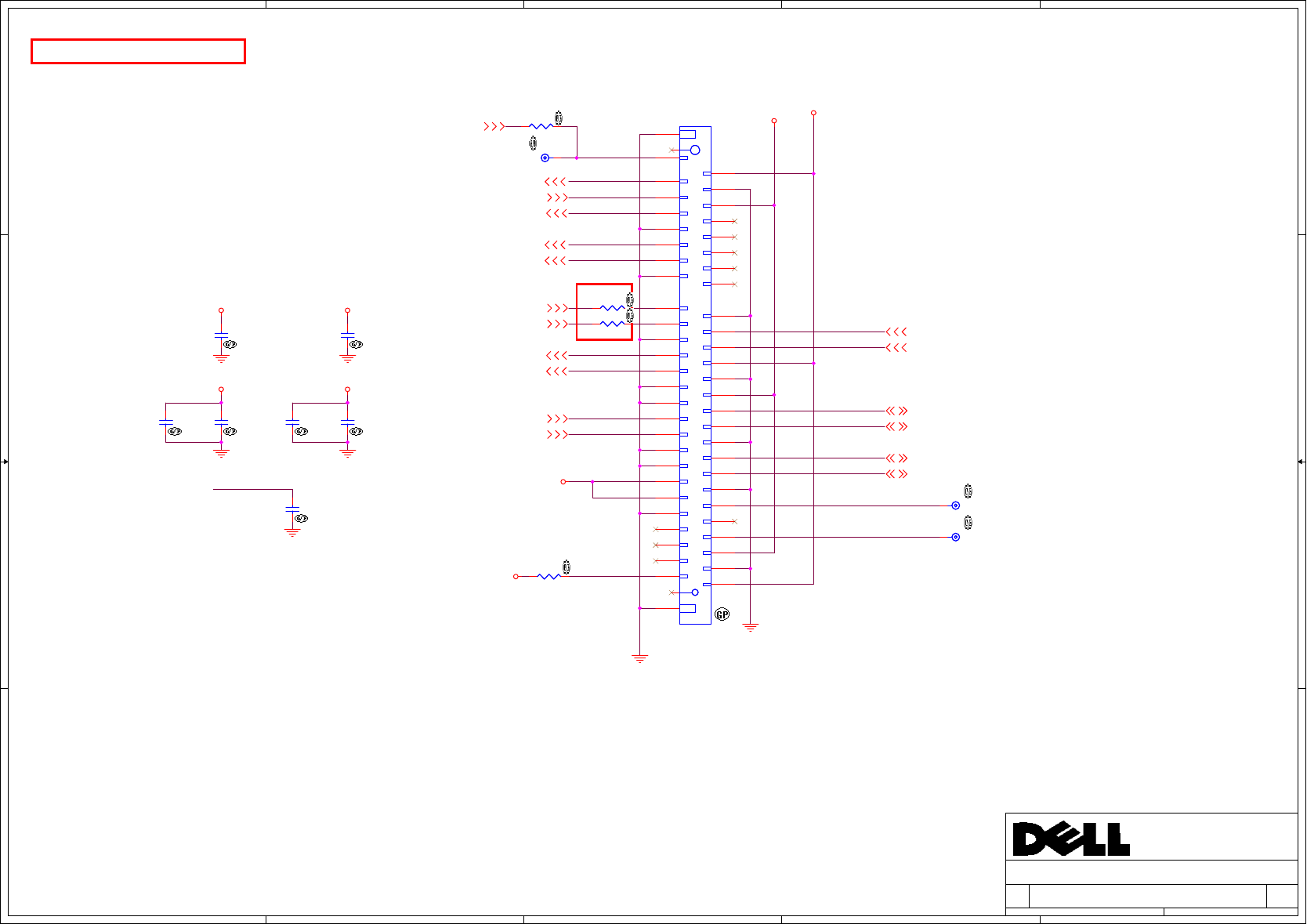Screen dimensions: 1307x924
Task: Click the lower blue test point at far right
Action: click(955, 537)
